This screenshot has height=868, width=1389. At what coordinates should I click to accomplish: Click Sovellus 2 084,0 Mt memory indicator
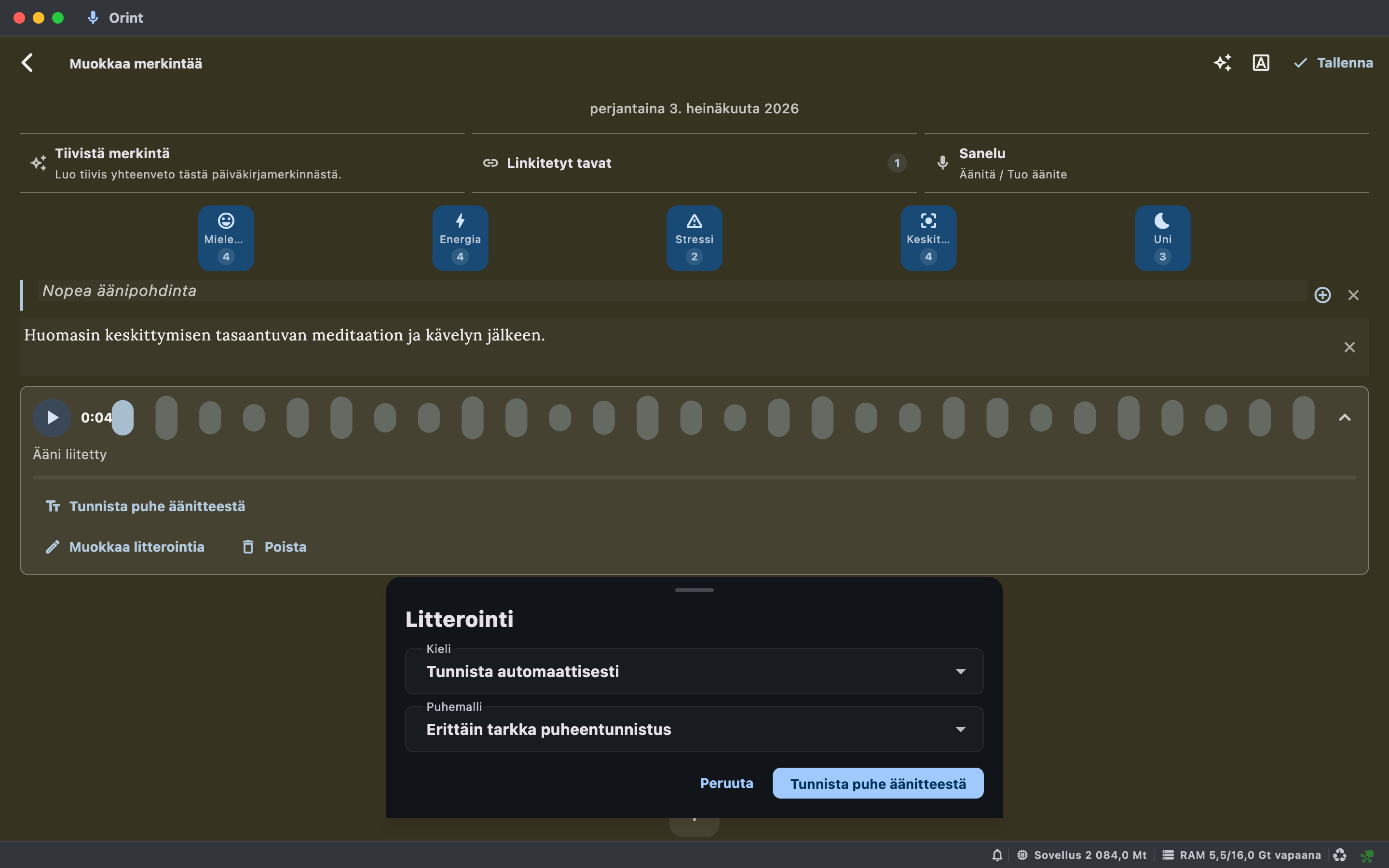pos(1081,855)
